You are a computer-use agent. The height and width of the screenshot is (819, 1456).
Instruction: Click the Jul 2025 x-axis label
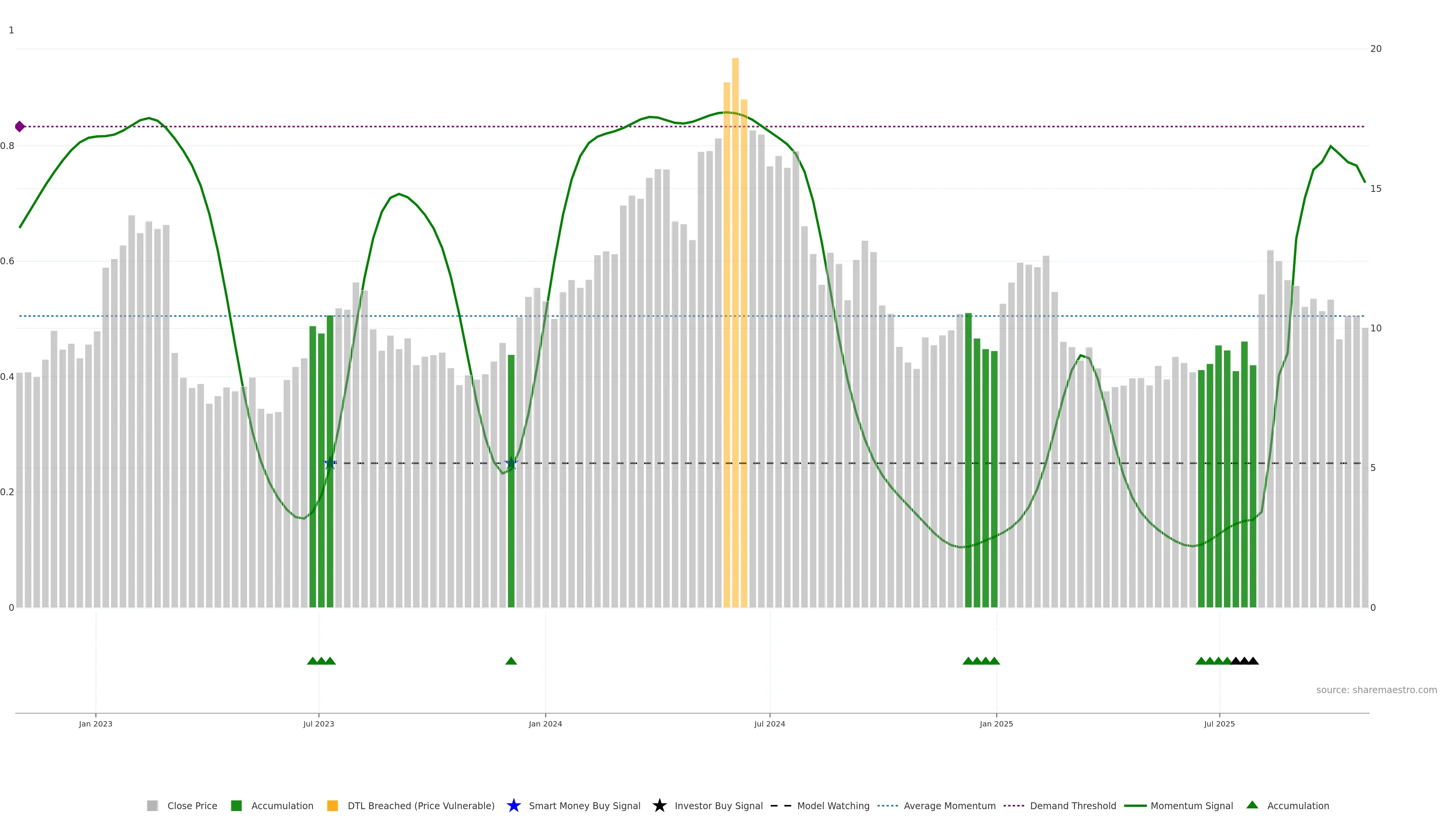[1219, 724]
